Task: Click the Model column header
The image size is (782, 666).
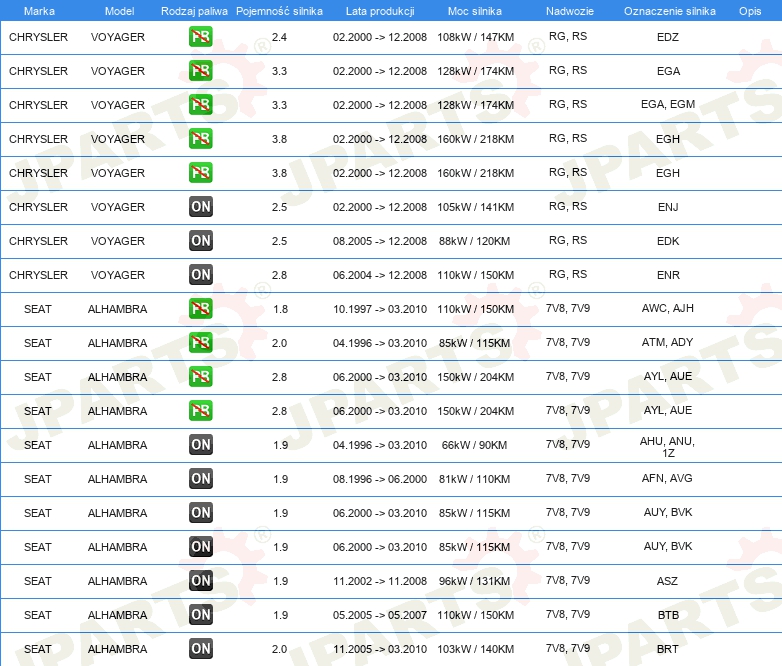Action: point(120,11)
